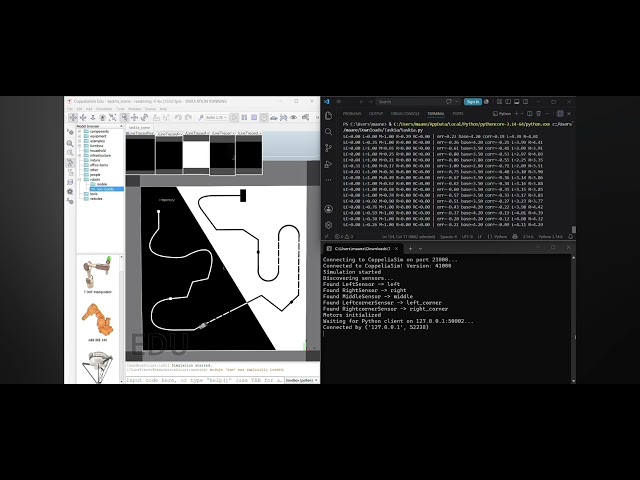Expand the components folder in Model browser

tap(80, 131)
